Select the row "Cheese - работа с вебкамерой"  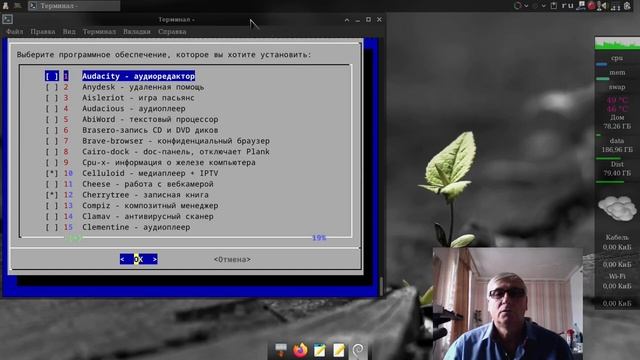point(148,184)
